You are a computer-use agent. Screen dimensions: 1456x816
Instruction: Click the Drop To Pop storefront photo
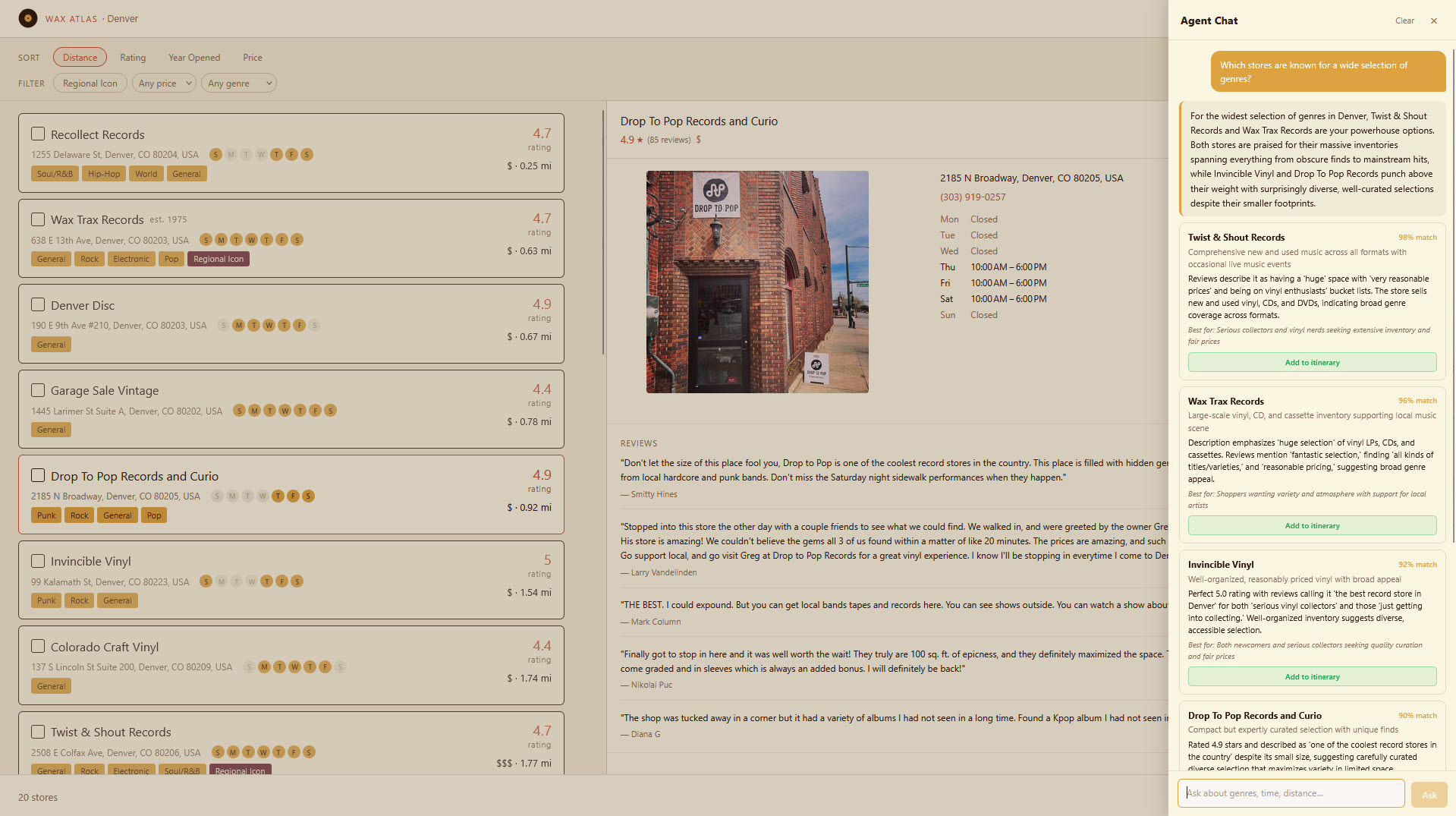tap(757, 282)
